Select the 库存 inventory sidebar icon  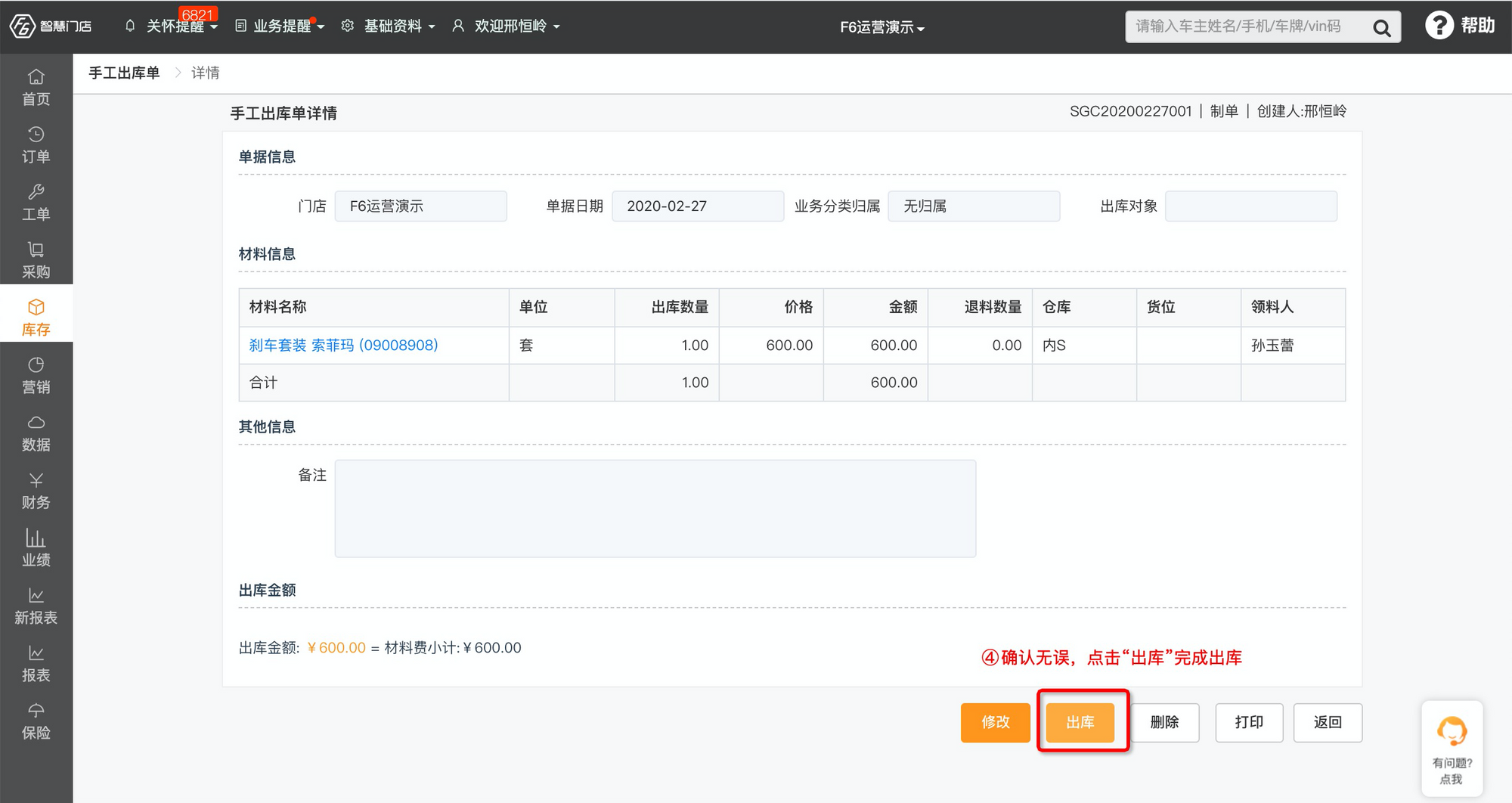[x=36, y=307]
